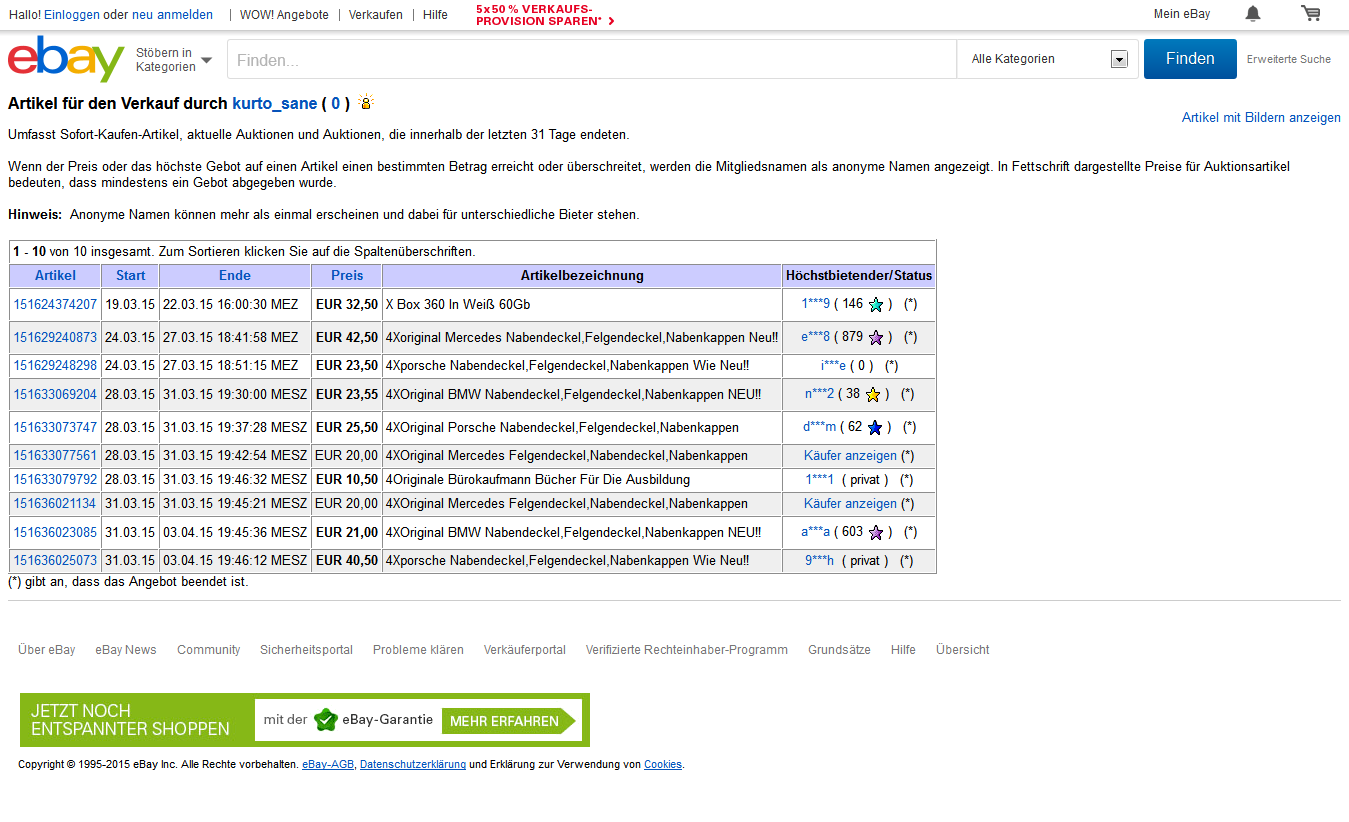Open bidder i***e profile
The image size is (1349, 822).
point(833,366)
